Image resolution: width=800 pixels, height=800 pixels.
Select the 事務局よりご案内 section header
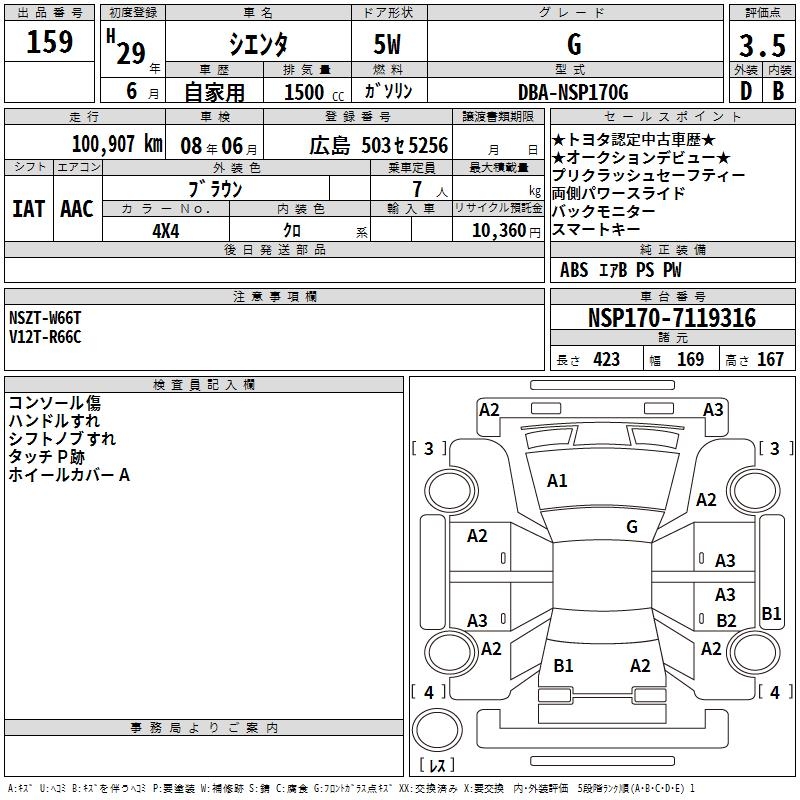204,728
